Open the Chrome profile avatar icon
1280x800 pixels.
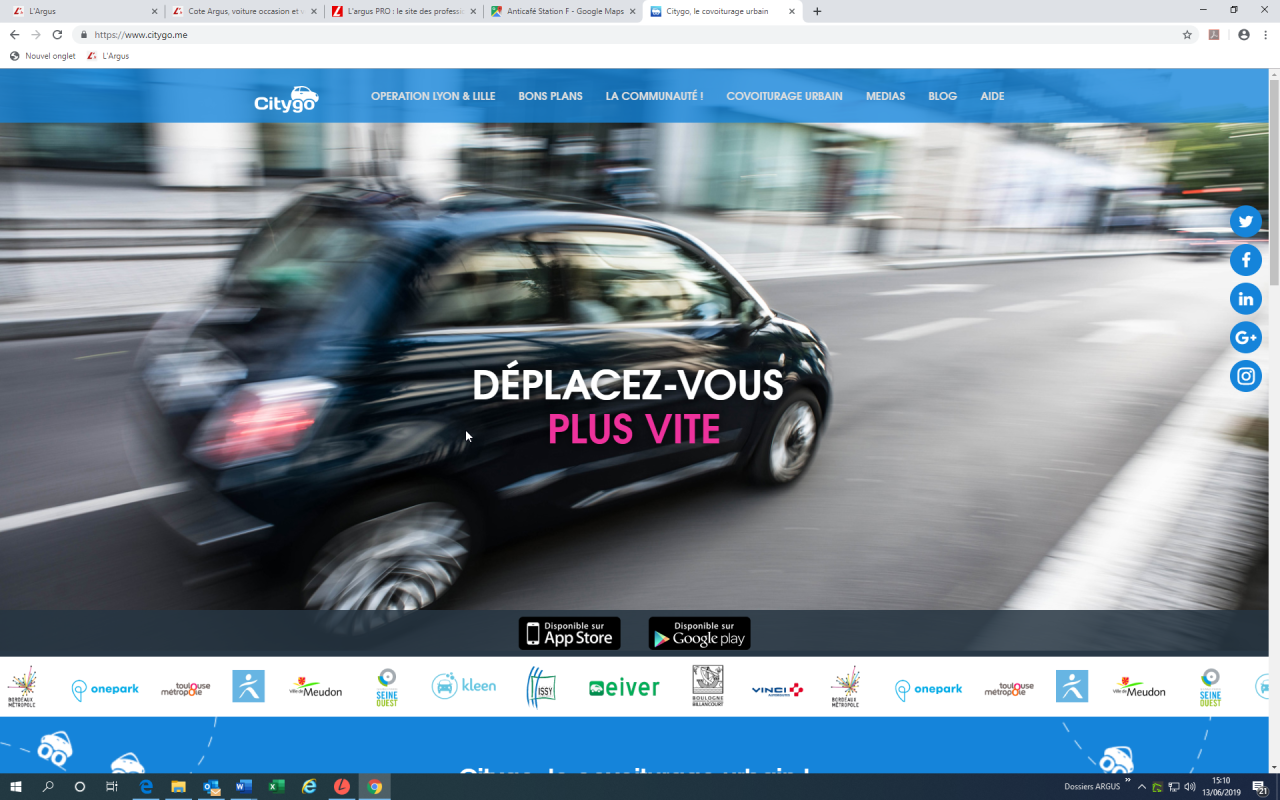(x=1243, y=34)
